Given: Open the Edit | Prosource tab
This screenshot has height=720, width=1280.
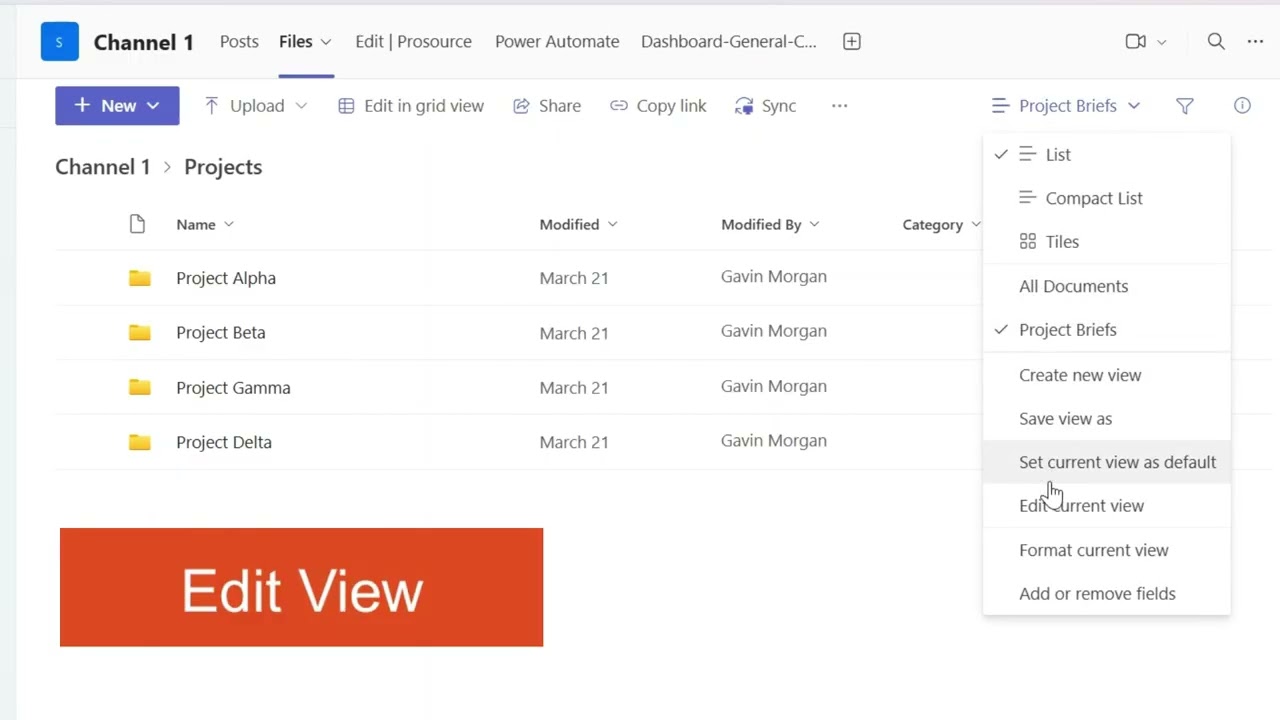Looking at the screenshot, I should (x=413, y=42).
